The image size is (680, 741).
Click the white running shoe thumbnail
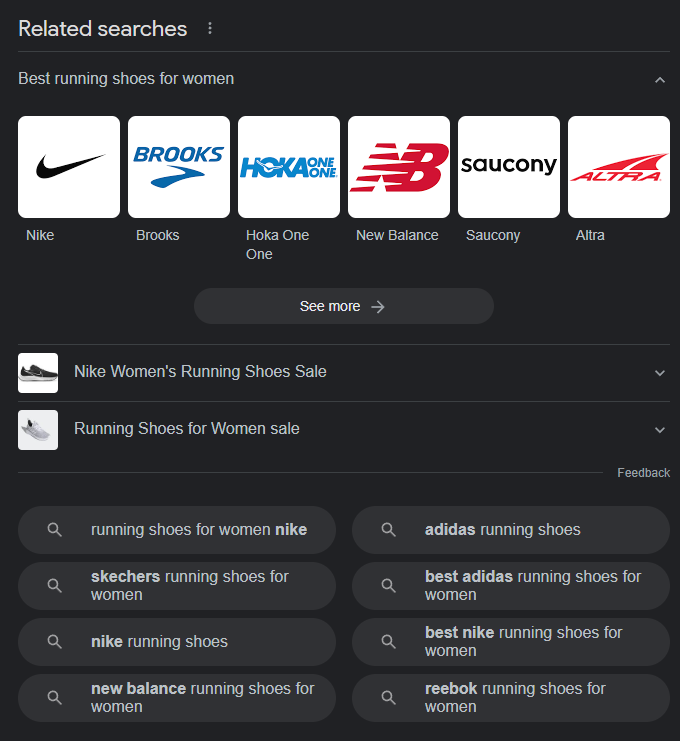tap(38, 430)
